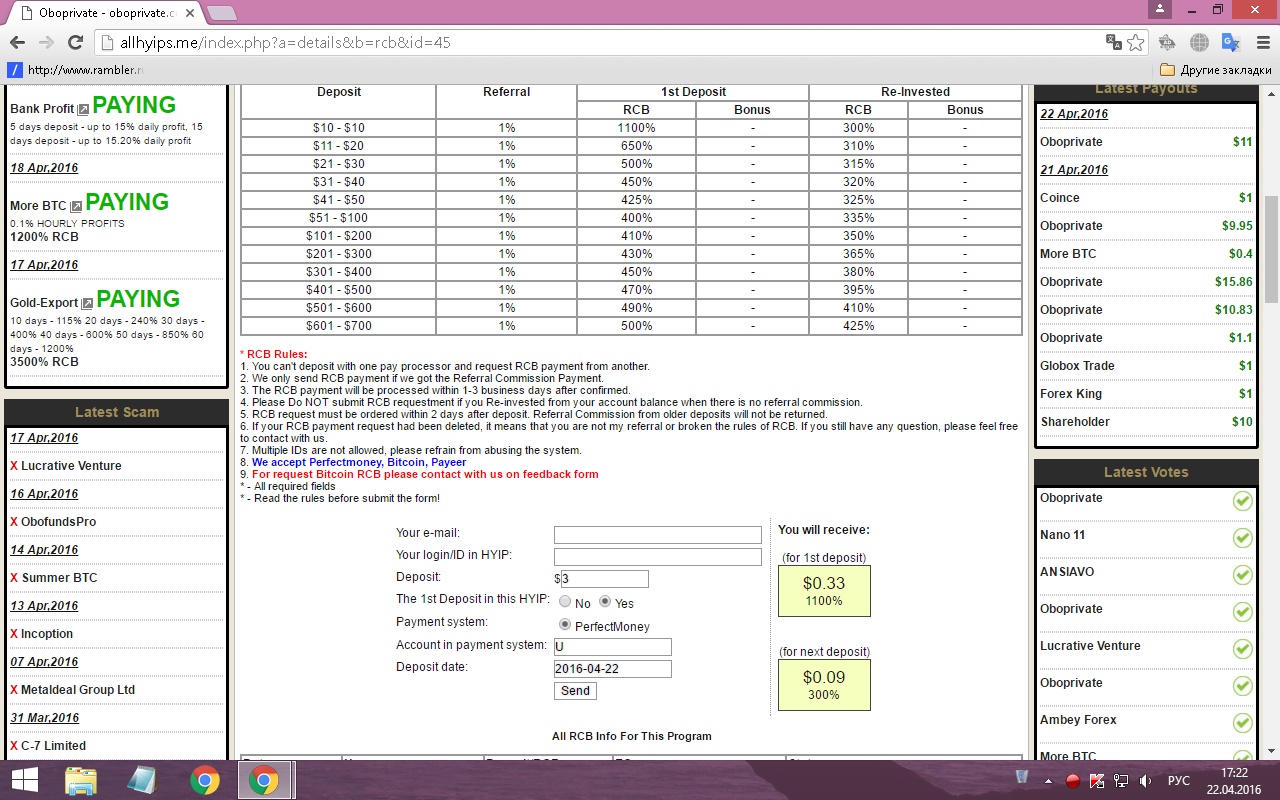The width and height of the screenshot is (1280, 800).
Task: Click the page's vertical scrollbar thumb
Action: [x=1271, y=248]
